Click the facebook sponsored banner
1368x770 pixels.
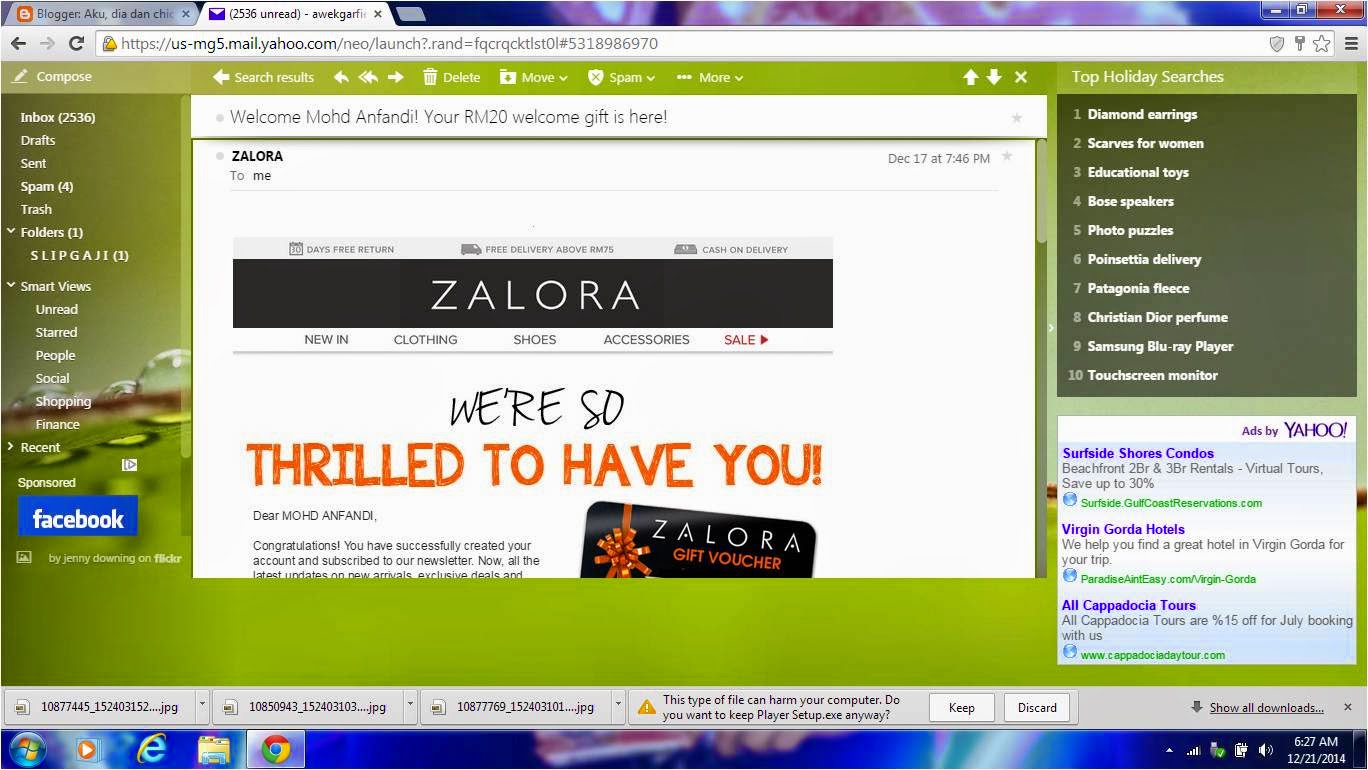(x=78, y=518)
